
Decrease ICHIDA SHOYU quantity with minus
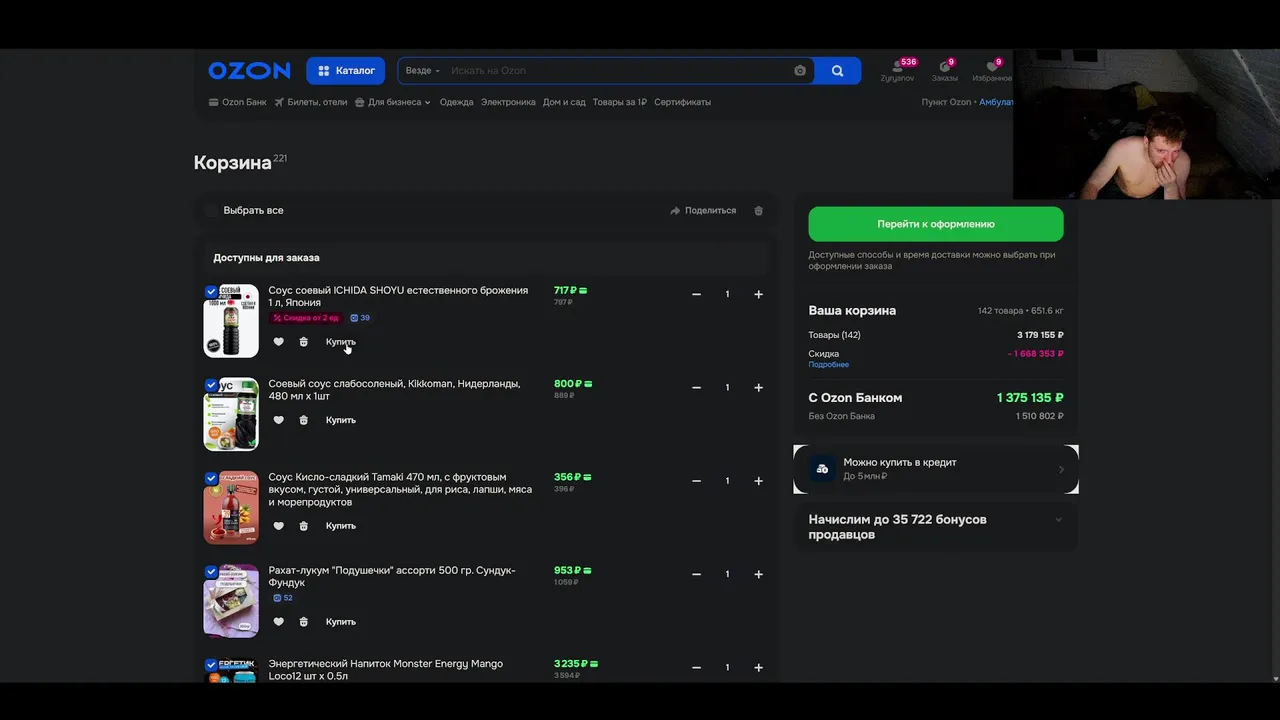(x=697, y=294)
